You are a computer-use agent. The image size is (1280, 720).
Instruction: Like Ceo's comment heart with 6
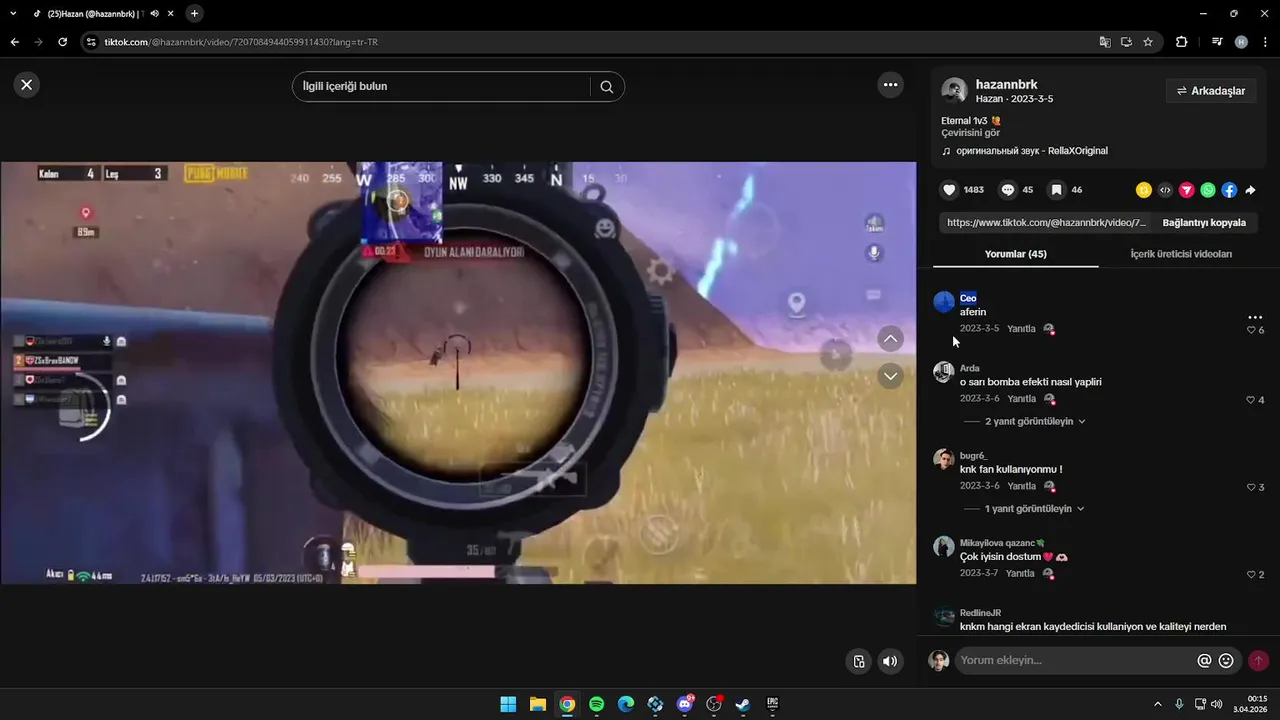tap(1251, 330)
